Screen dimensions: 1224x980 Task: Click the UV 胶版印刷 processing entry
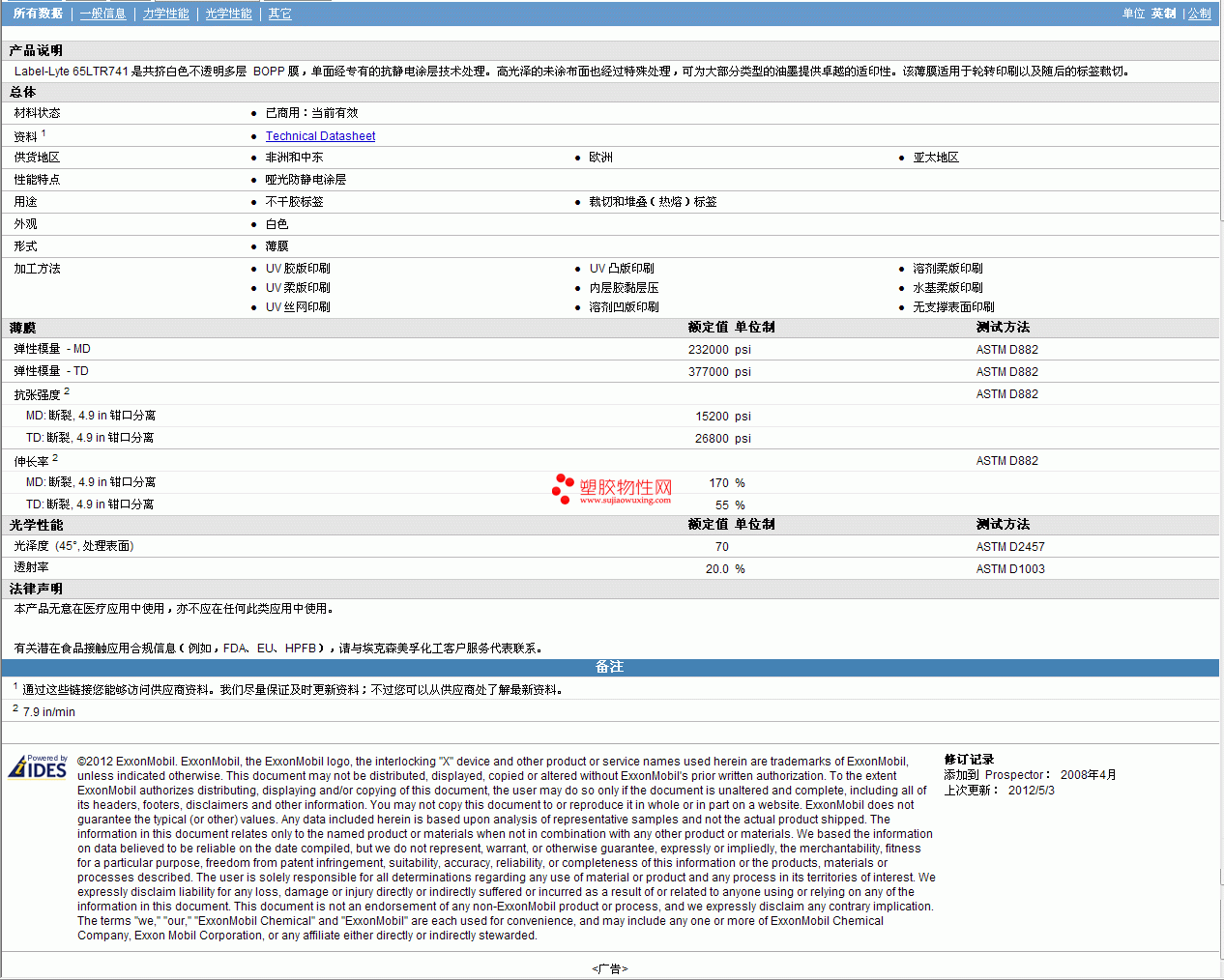[x=298, y=269]
